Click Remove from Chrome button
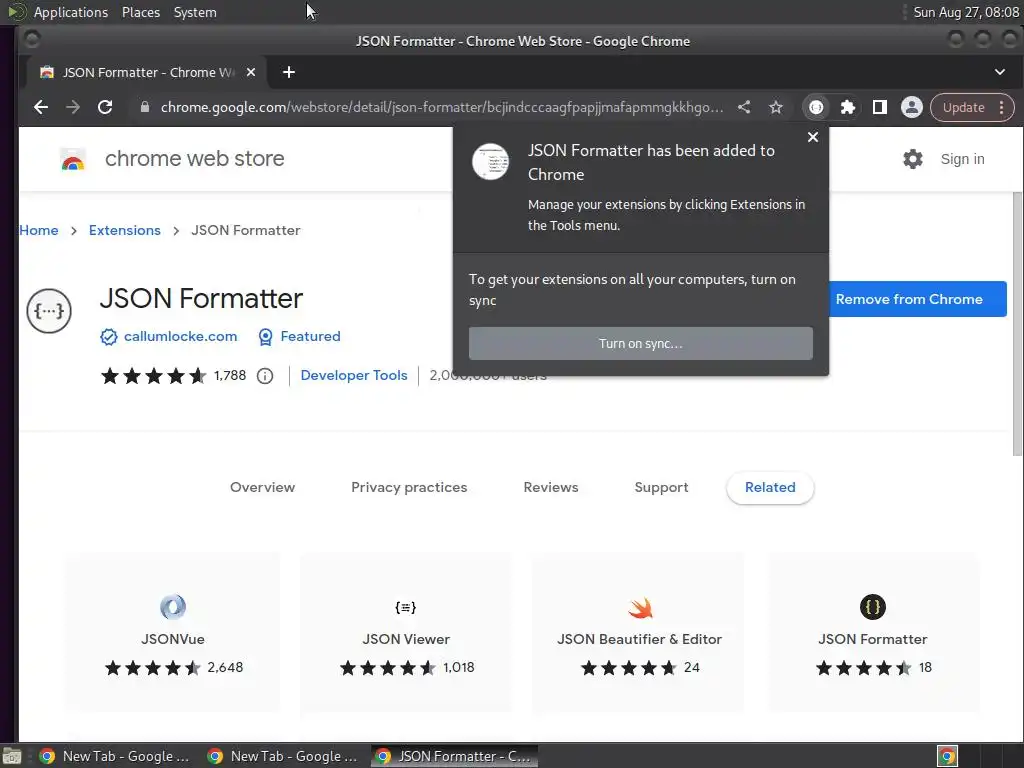This screenshot has width=1024, height=768. point(918,299)
